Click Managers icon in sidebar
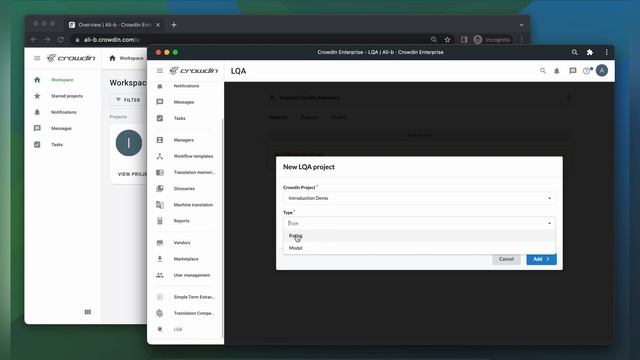 (x=160, y=140)
